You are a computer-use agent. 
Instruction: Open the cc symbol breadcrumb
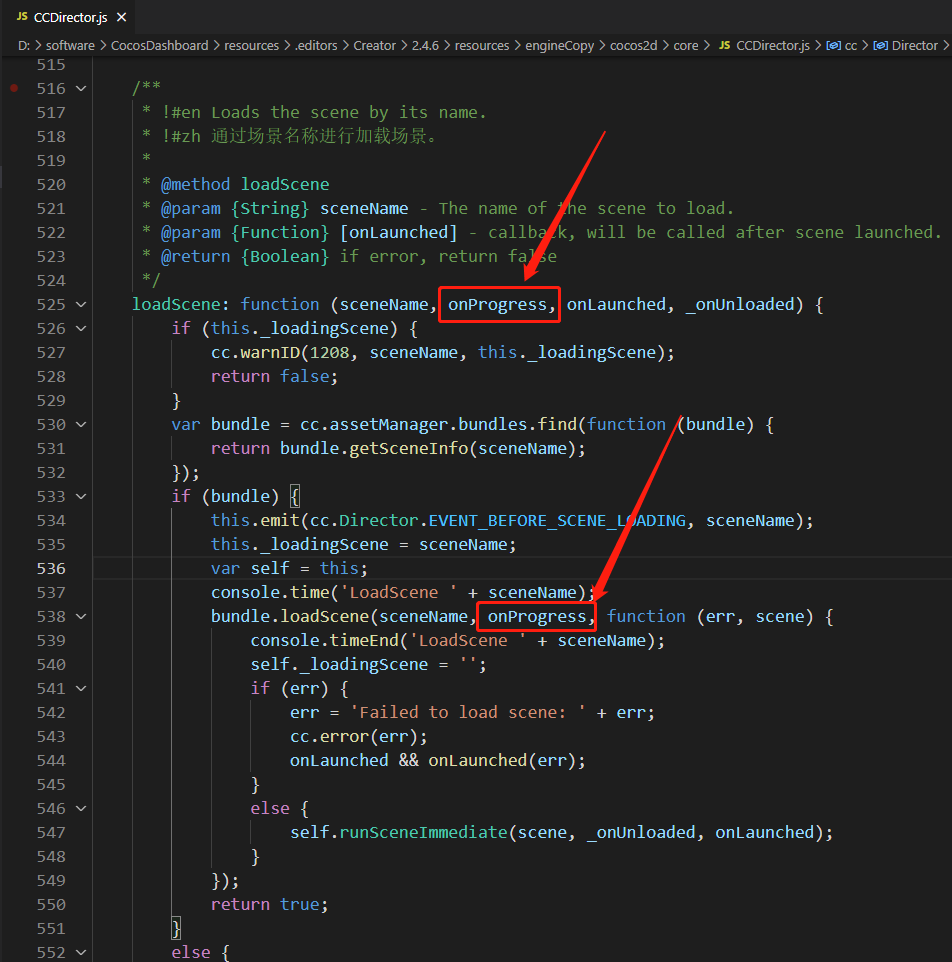coord(851,45)
